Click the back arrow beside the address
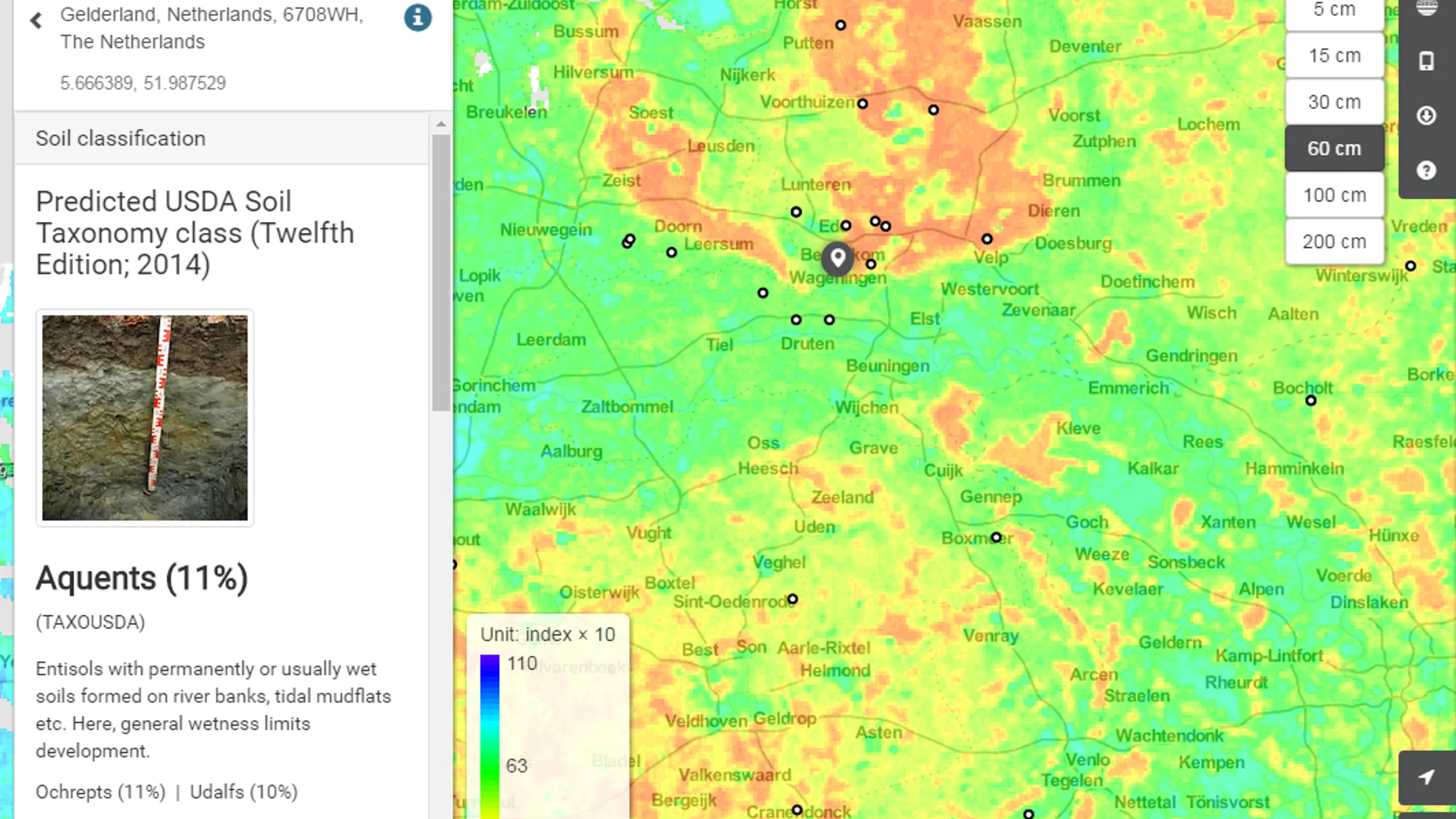 [36, 21]
